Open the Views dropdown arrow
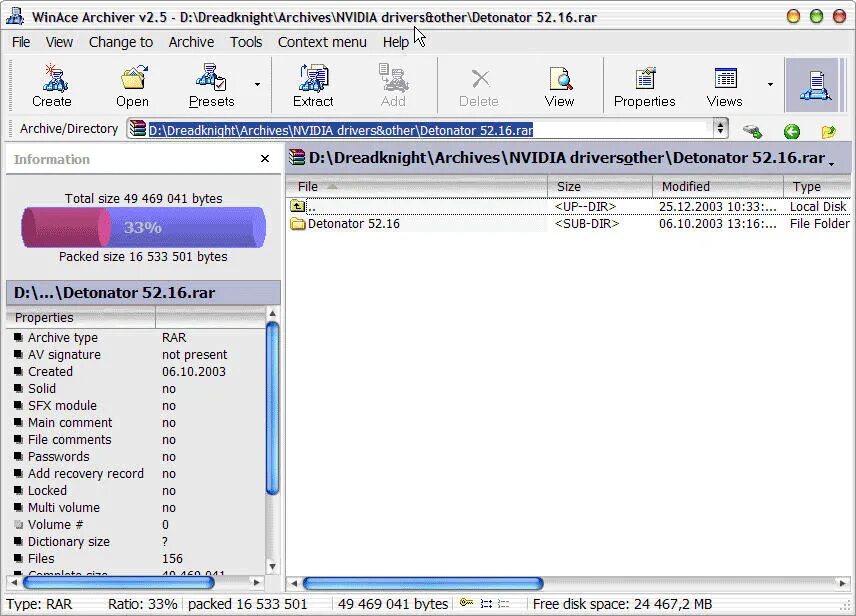856x616 pixels. [x=770, y=85]
